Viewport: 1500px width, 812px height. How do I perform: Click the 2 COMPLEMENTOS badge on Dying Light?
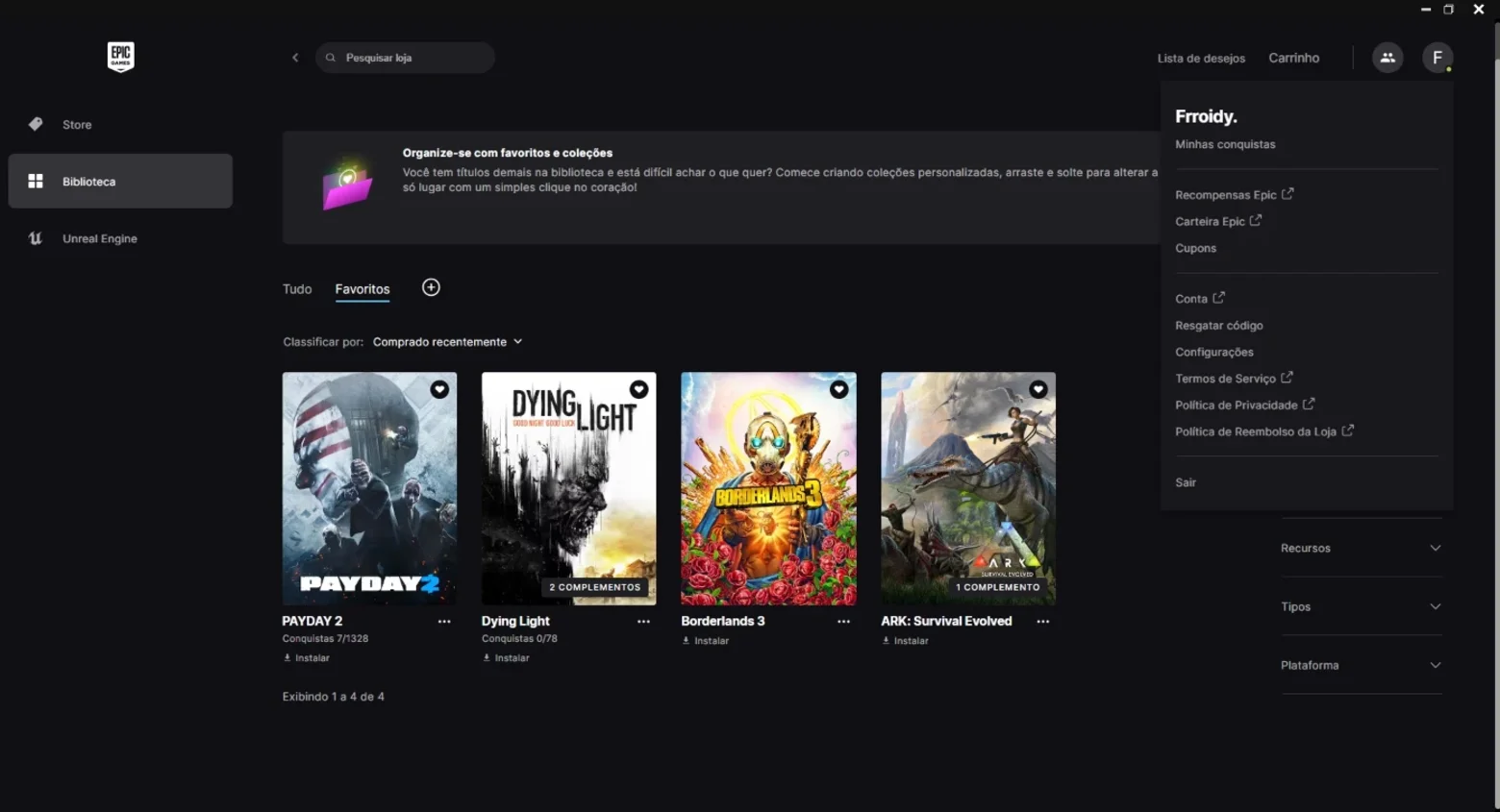coord(594,587)
